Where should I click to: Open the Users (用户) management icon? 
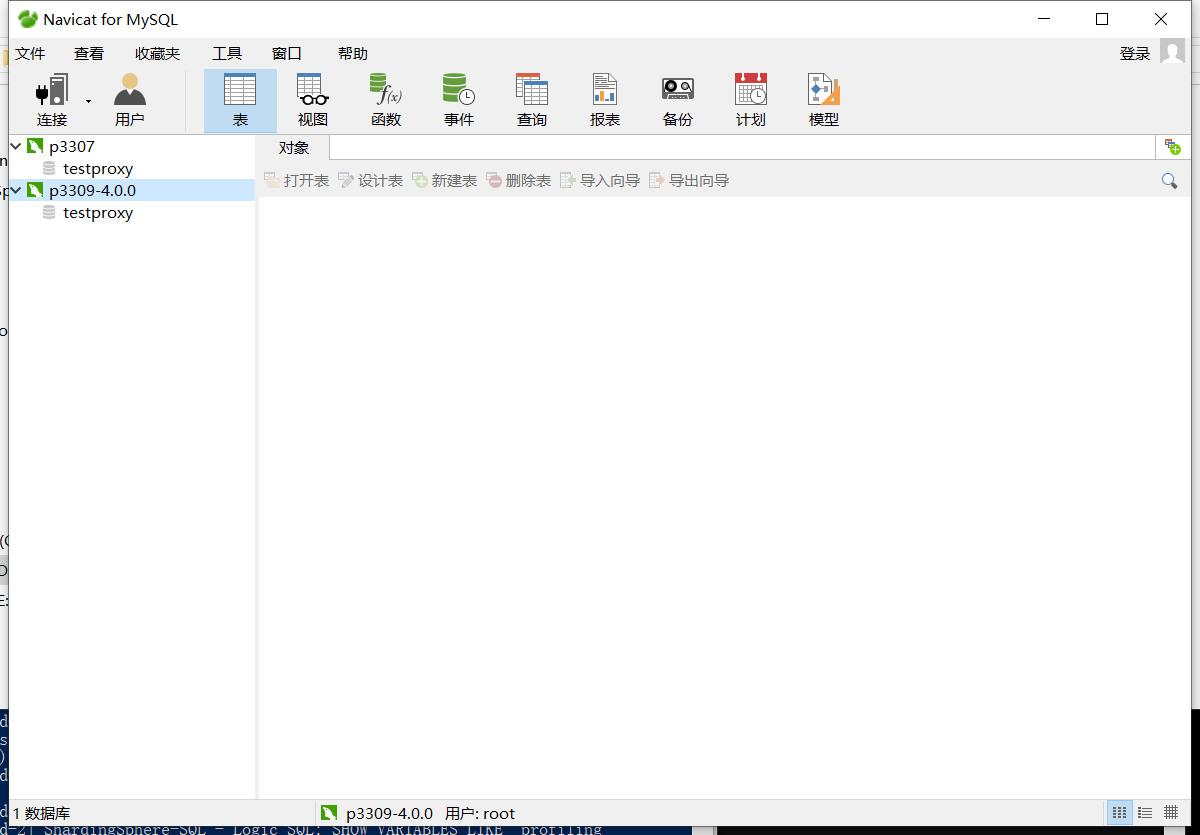130,98
